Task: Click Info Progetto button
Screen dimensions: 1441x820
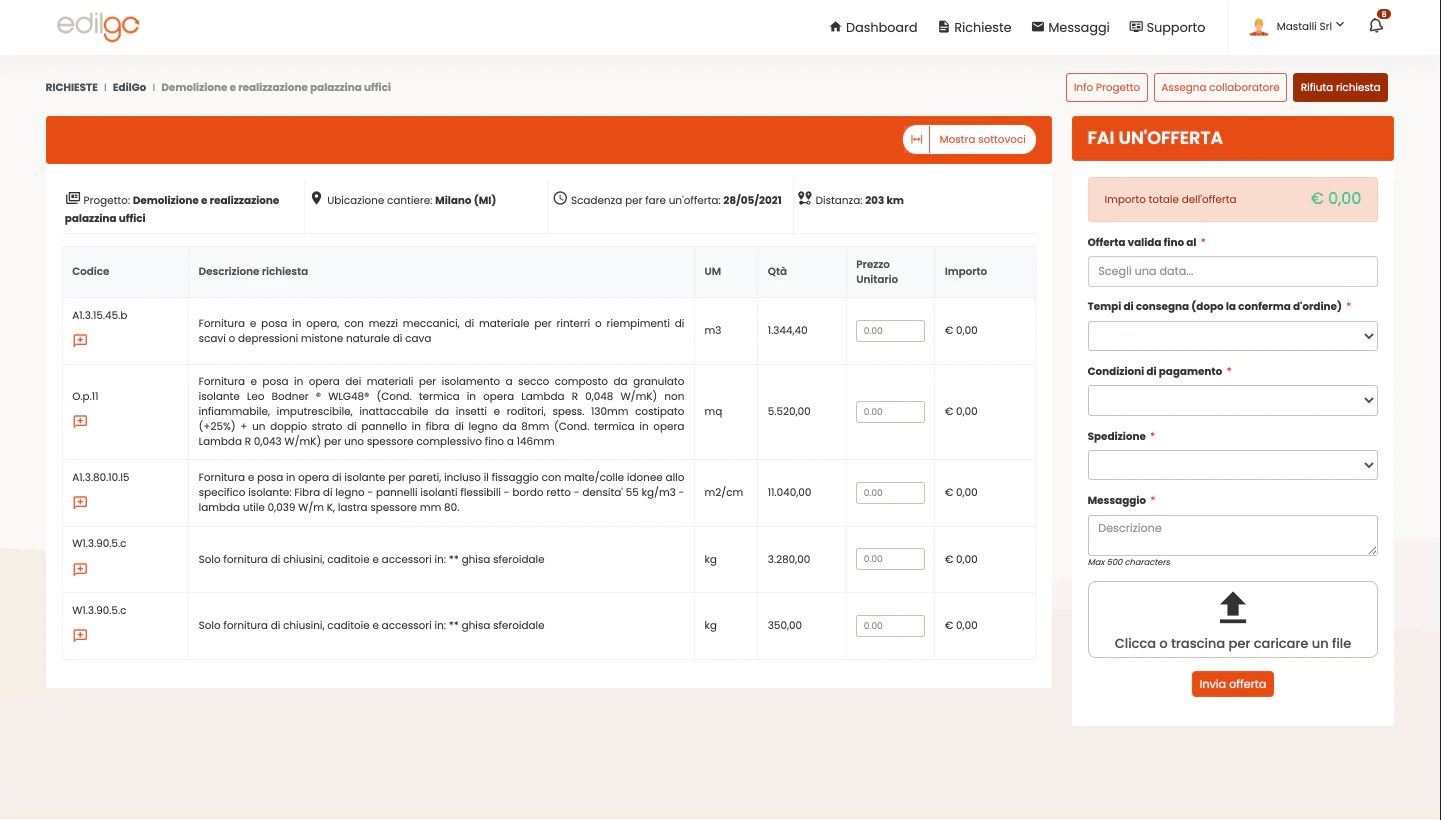Action: click(1106, 87)
